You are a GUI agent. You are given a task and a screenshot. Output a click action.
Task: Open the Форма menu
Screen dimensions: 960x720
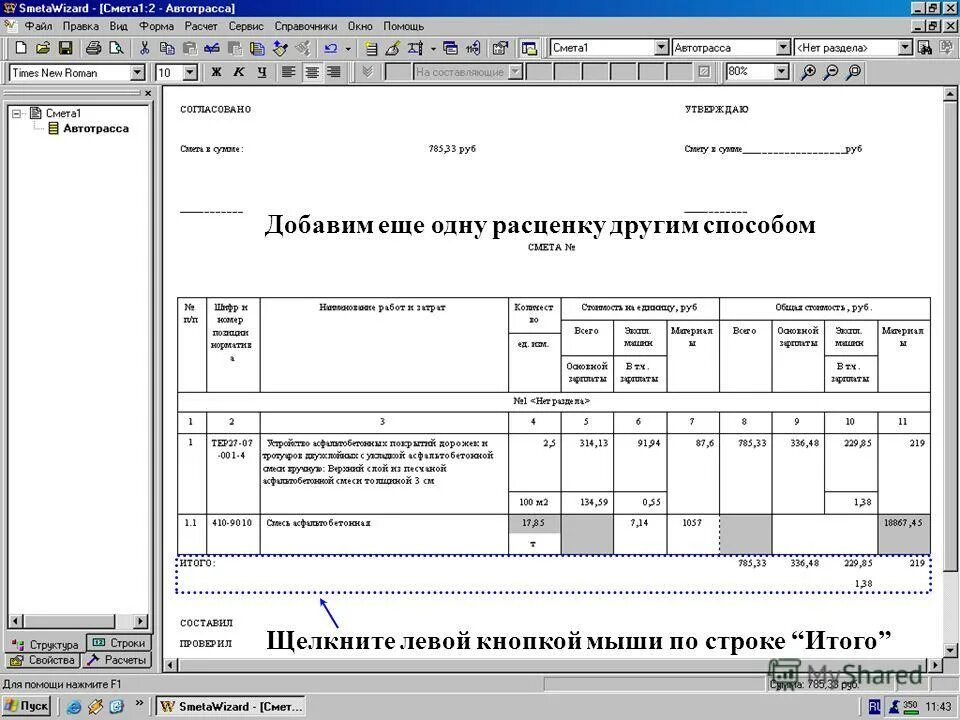156,26
